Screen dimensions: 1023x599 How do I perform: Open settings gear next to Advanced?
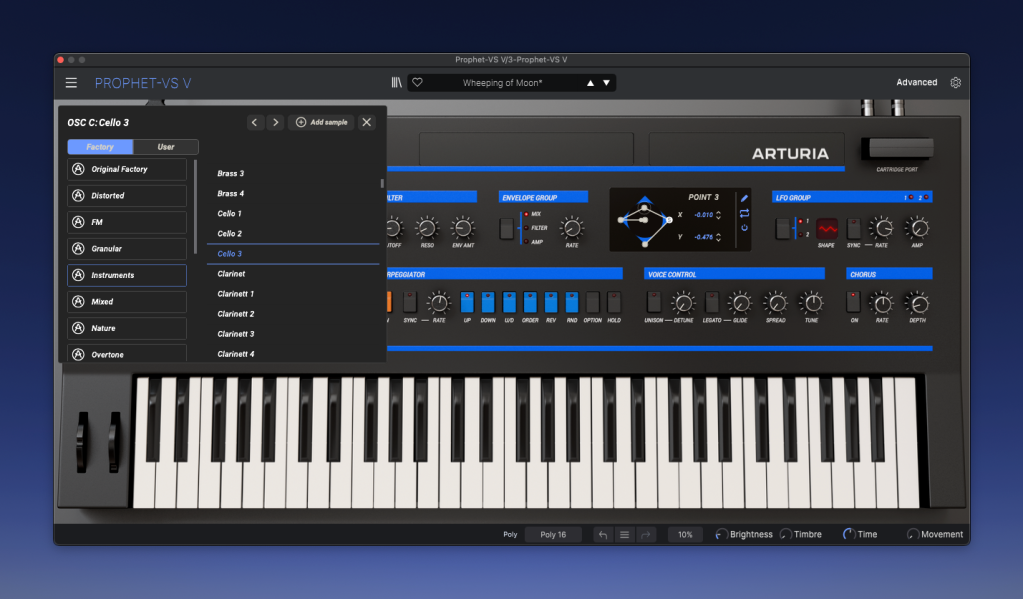point(955,83)
